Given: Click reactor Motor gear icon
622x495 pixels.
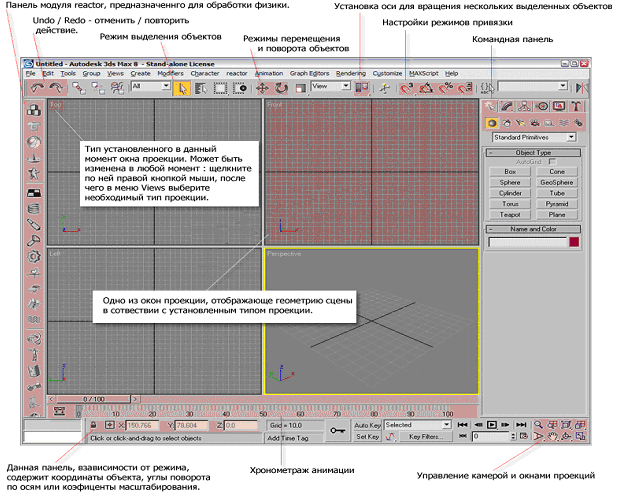Looking at the screenshot, I should point(34,257).
